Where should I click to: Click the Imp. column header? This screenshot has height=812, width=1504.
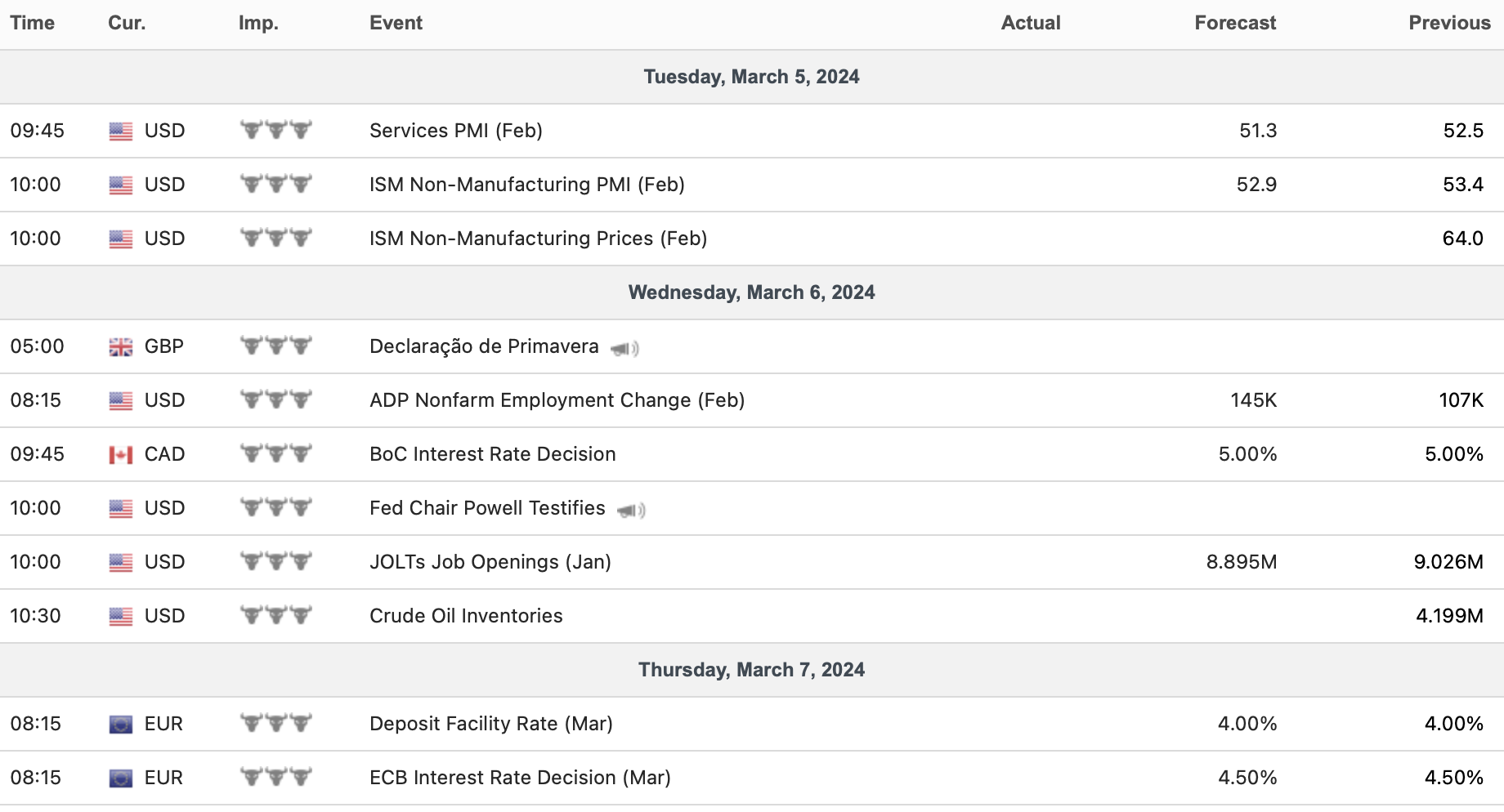click(258, 23)
